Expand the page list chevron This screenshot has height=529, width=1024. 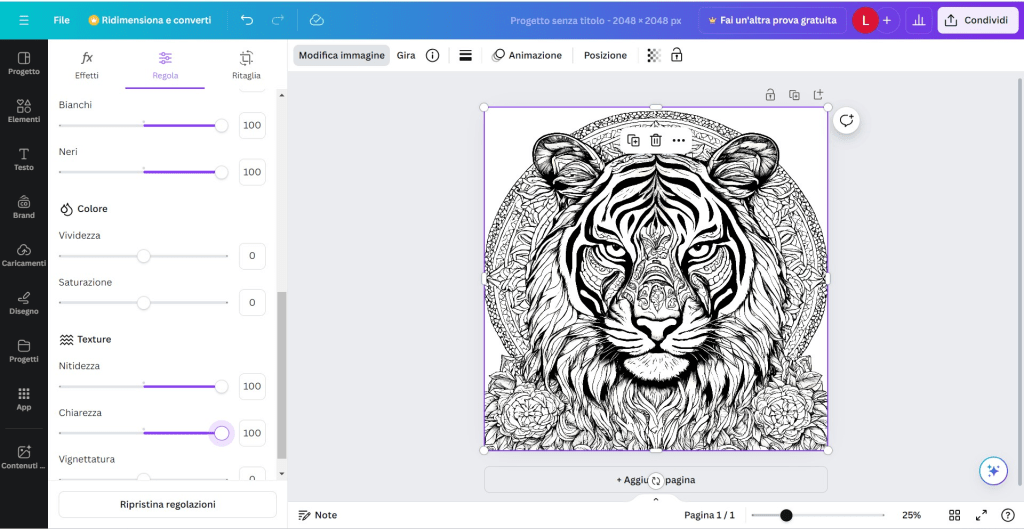[656, 498]
